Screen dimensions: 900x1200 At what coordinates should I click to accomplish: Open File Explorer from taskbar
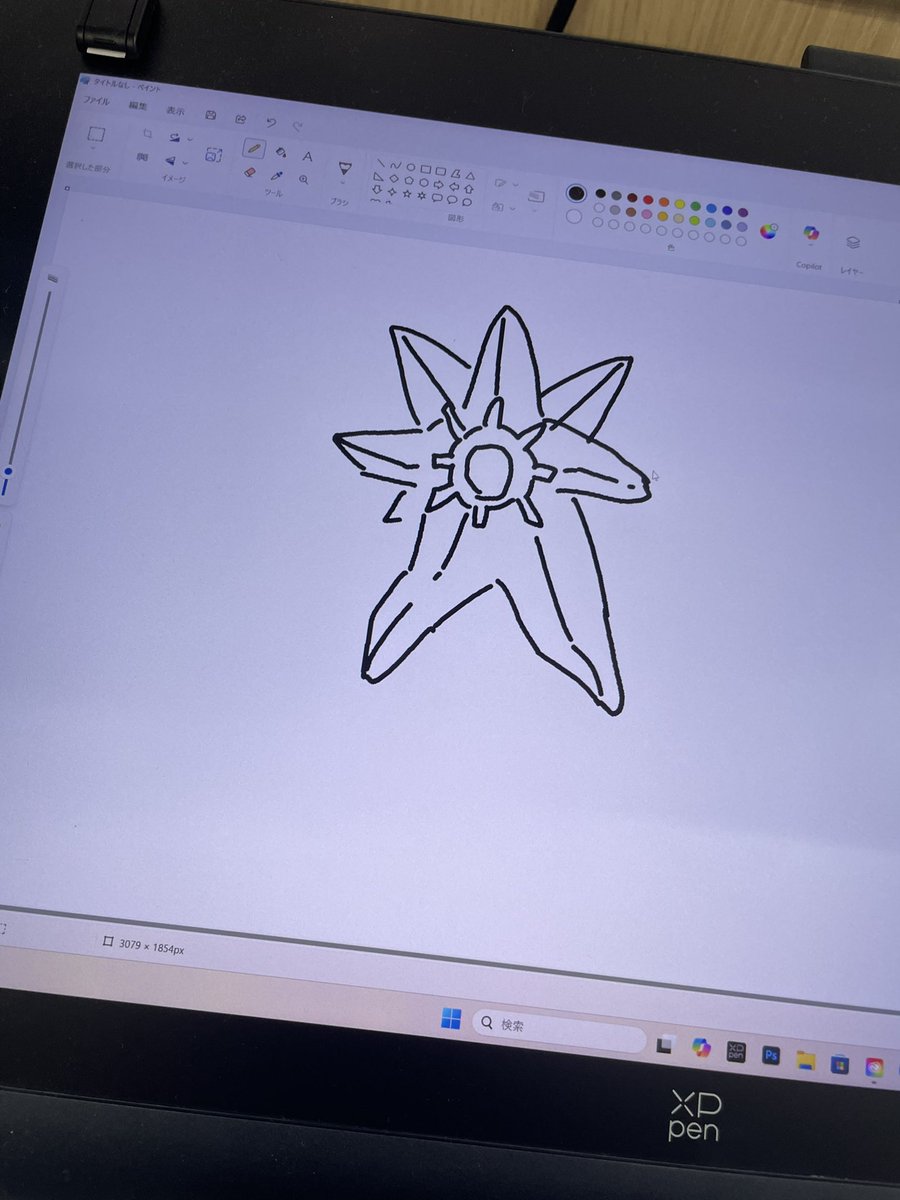806,1059
